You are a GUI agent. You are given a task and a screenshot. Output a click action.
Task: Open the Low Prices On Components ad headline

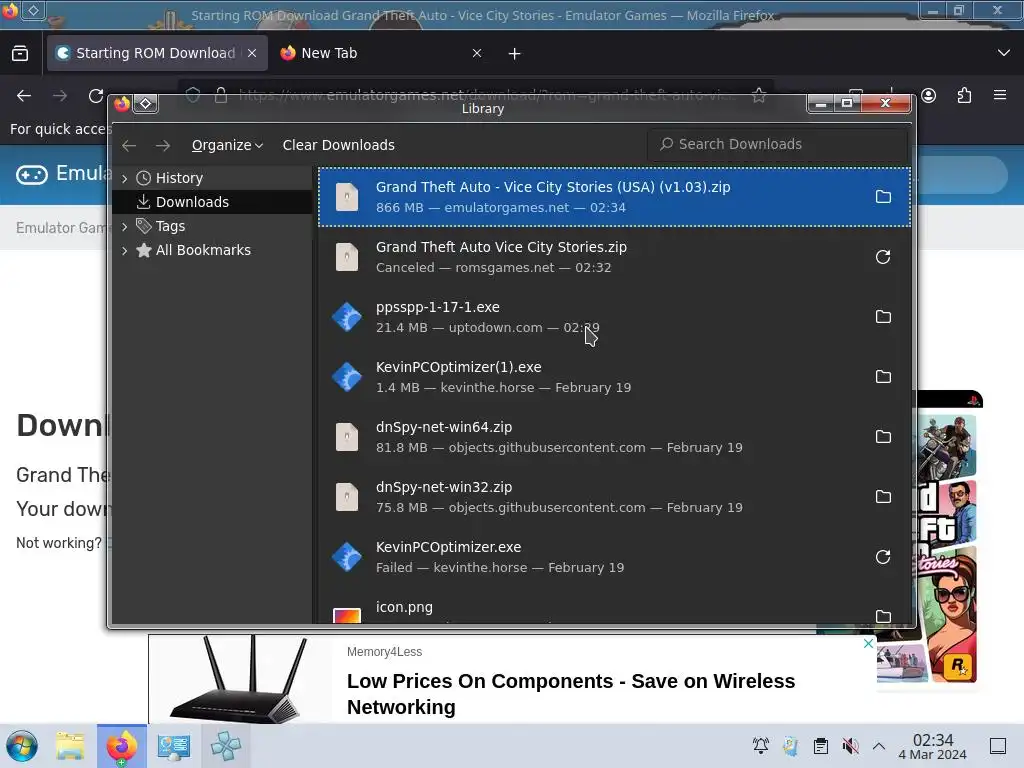pyautogui.click(x=571, y=694)
